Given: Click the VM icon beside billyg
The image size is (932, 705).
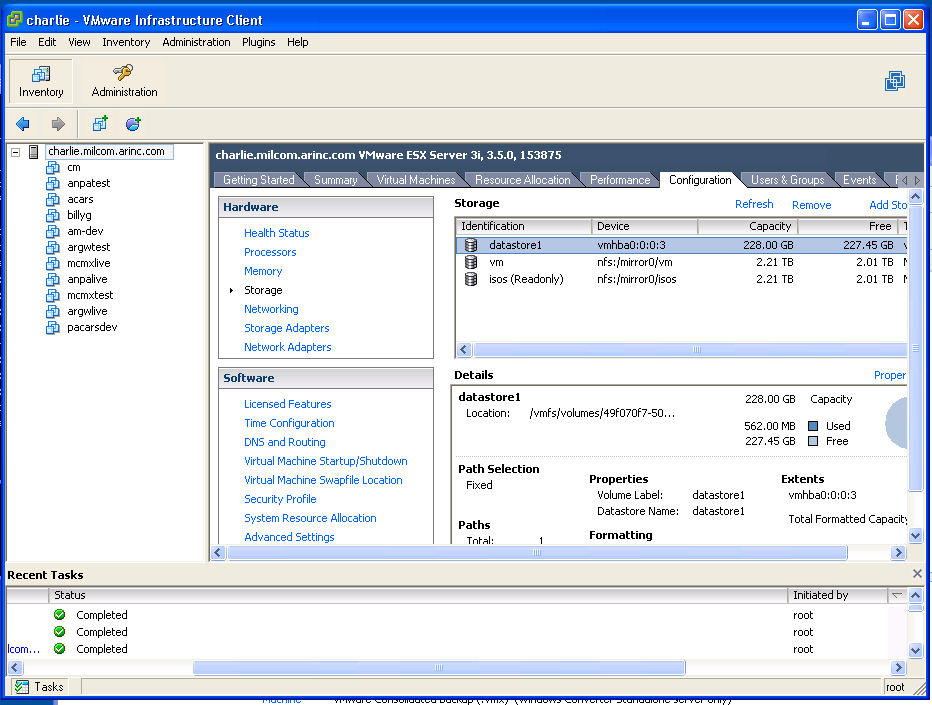Looking at the screenshot, I should [53, 215].
